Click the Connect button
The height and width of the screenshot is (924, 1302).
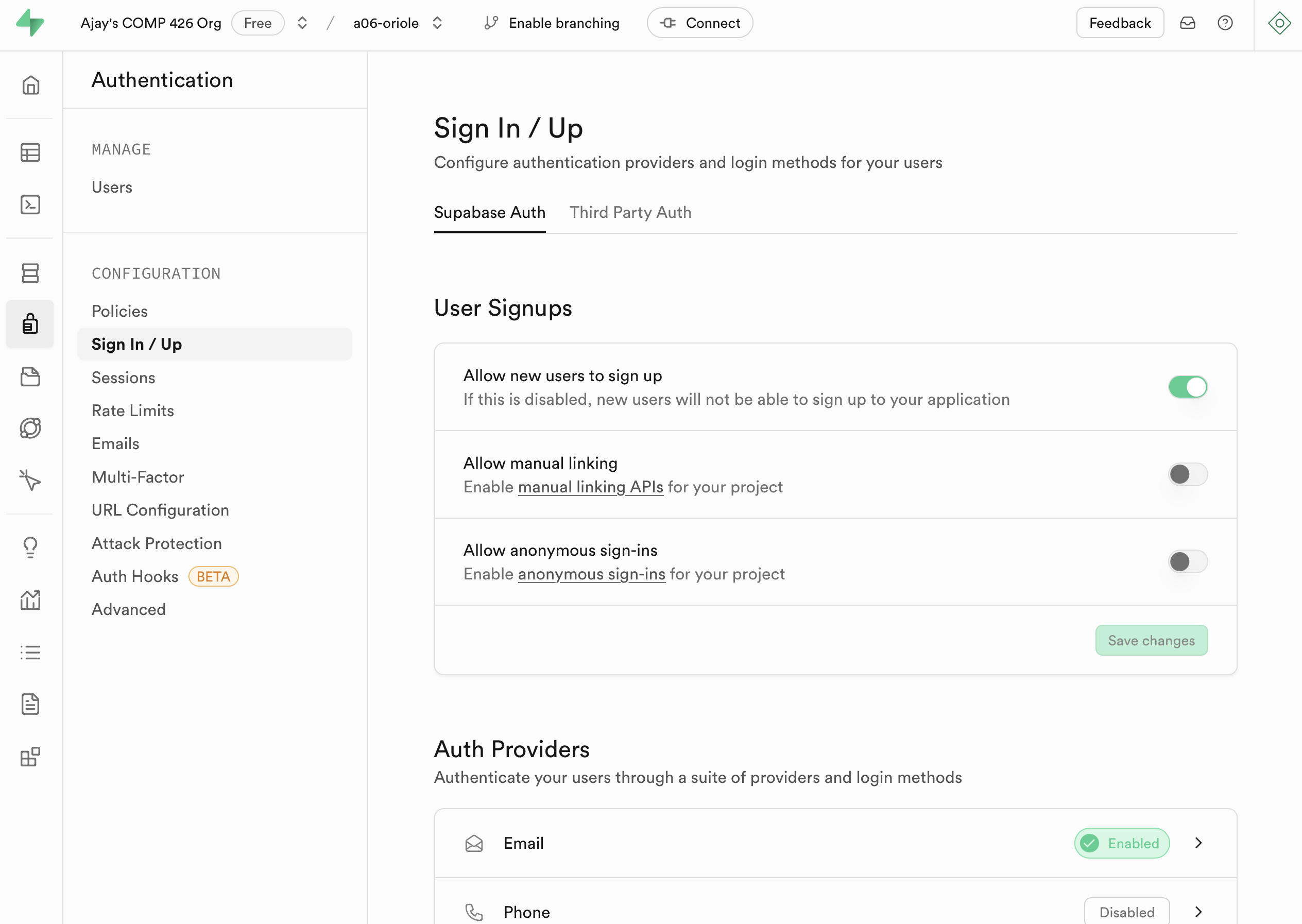click(x=699, y=23)
